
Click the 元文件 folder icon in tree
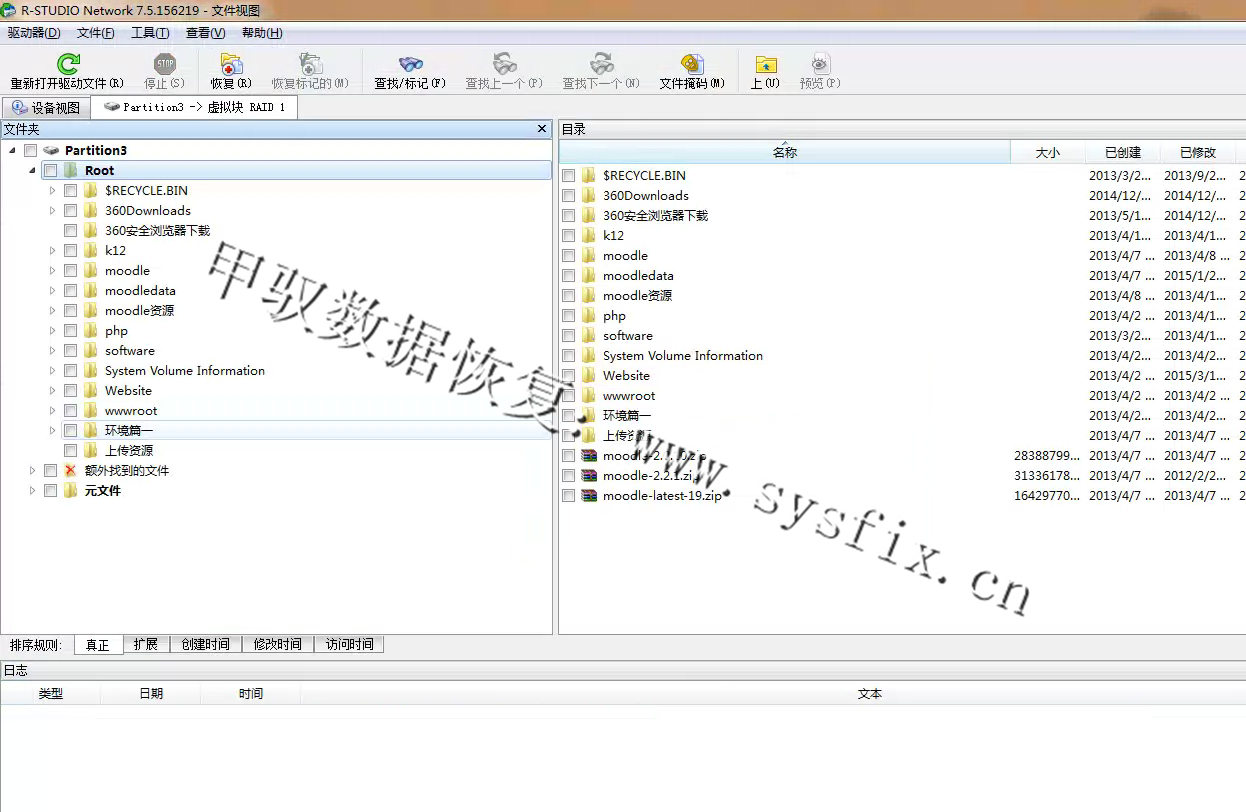(70, 490)
